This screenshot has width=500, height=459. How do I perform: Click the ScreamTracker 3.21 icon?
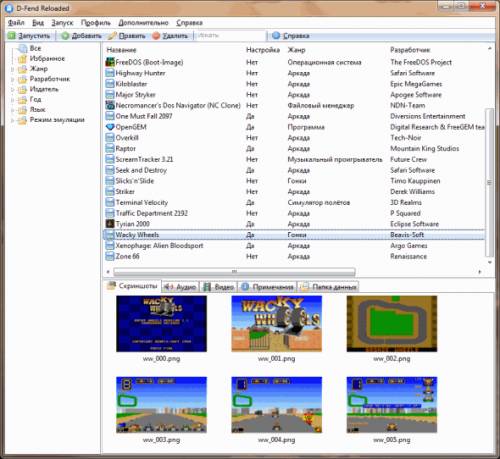pyautogui.click(x=110, y=159)
